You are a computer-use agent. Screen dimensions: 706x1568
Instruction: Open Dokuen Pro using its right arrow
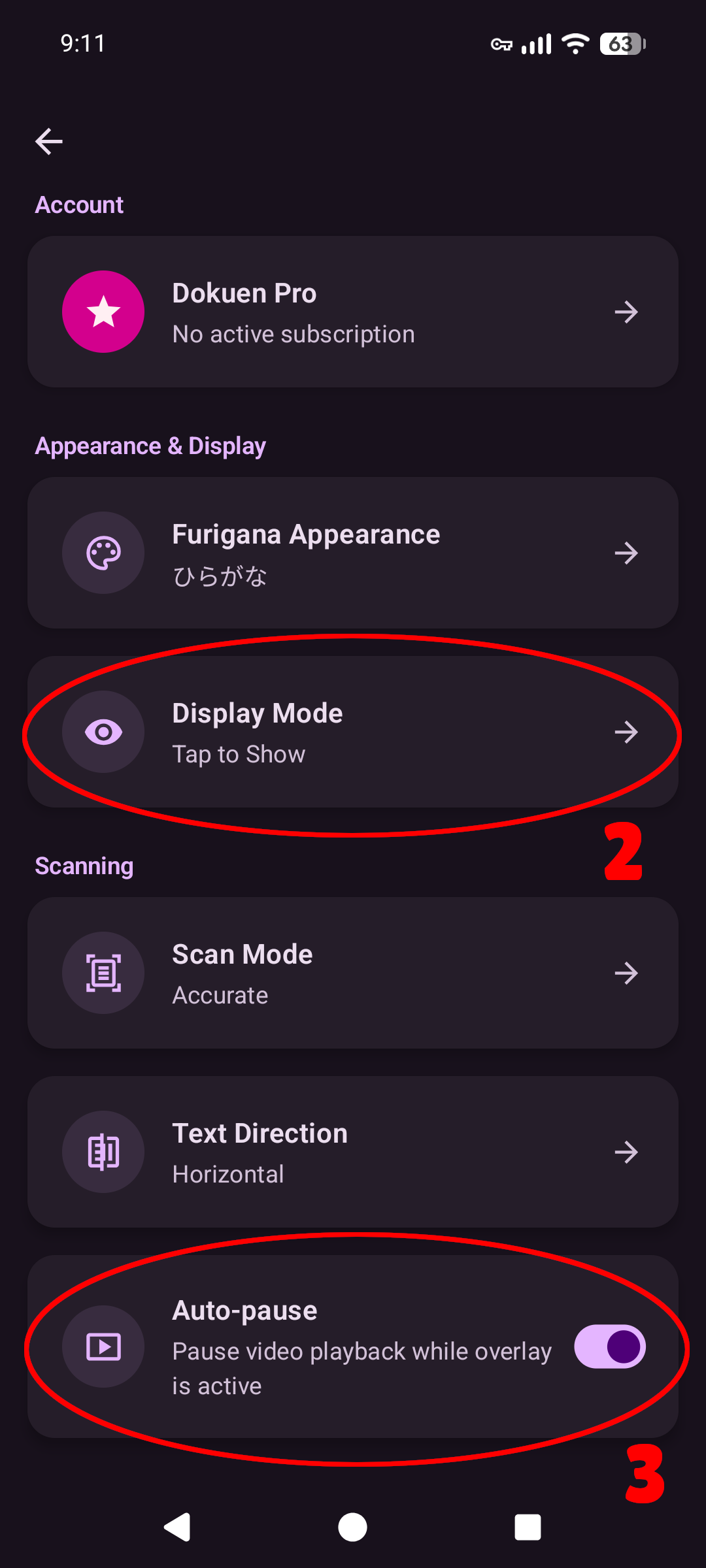click(x=626, y=312)
